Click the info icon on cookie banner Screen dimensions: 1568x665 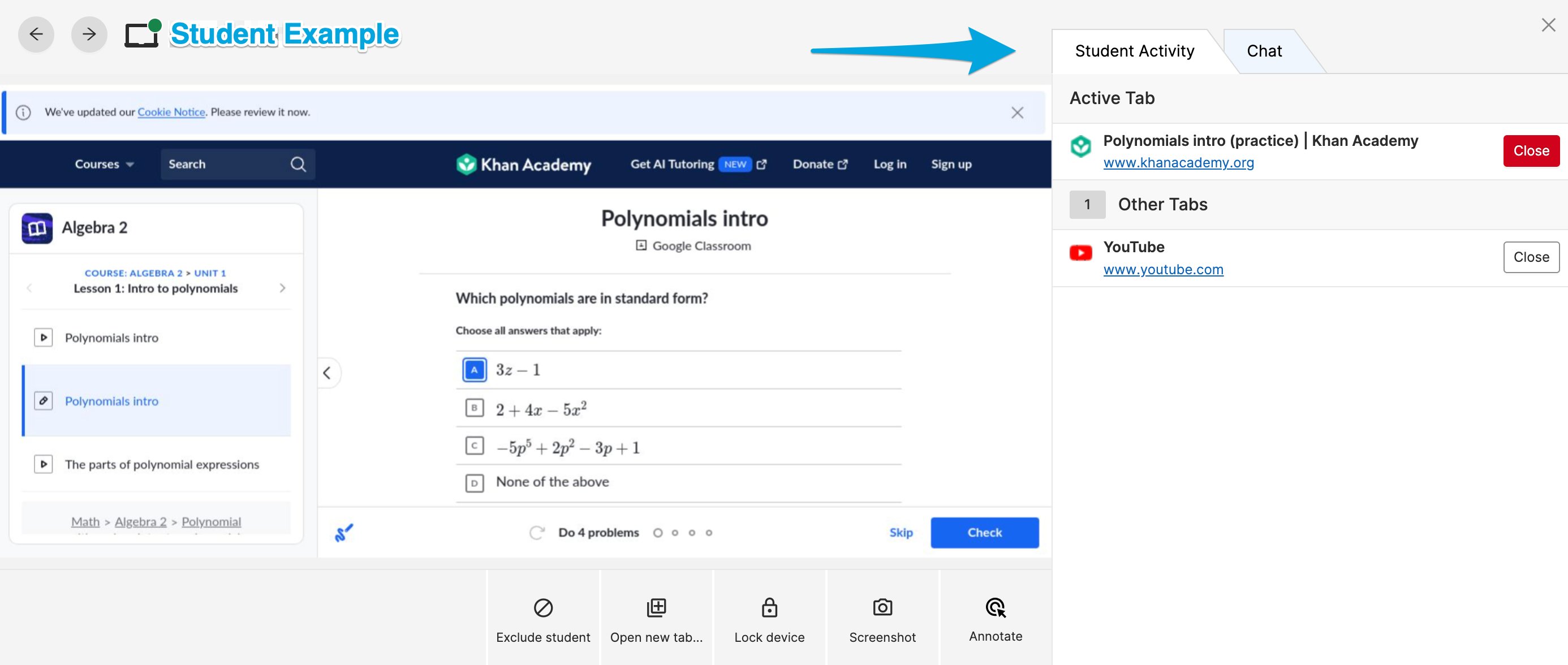click(23, 113)
